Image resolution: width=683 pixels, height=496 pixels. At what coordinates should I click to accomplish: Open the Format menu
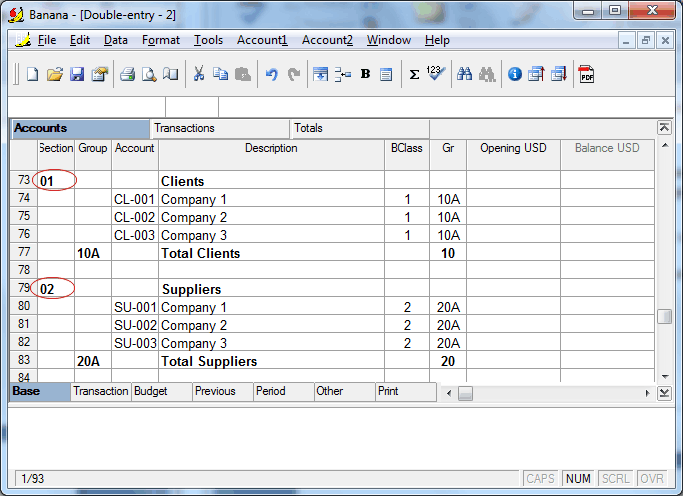point(161,40)
